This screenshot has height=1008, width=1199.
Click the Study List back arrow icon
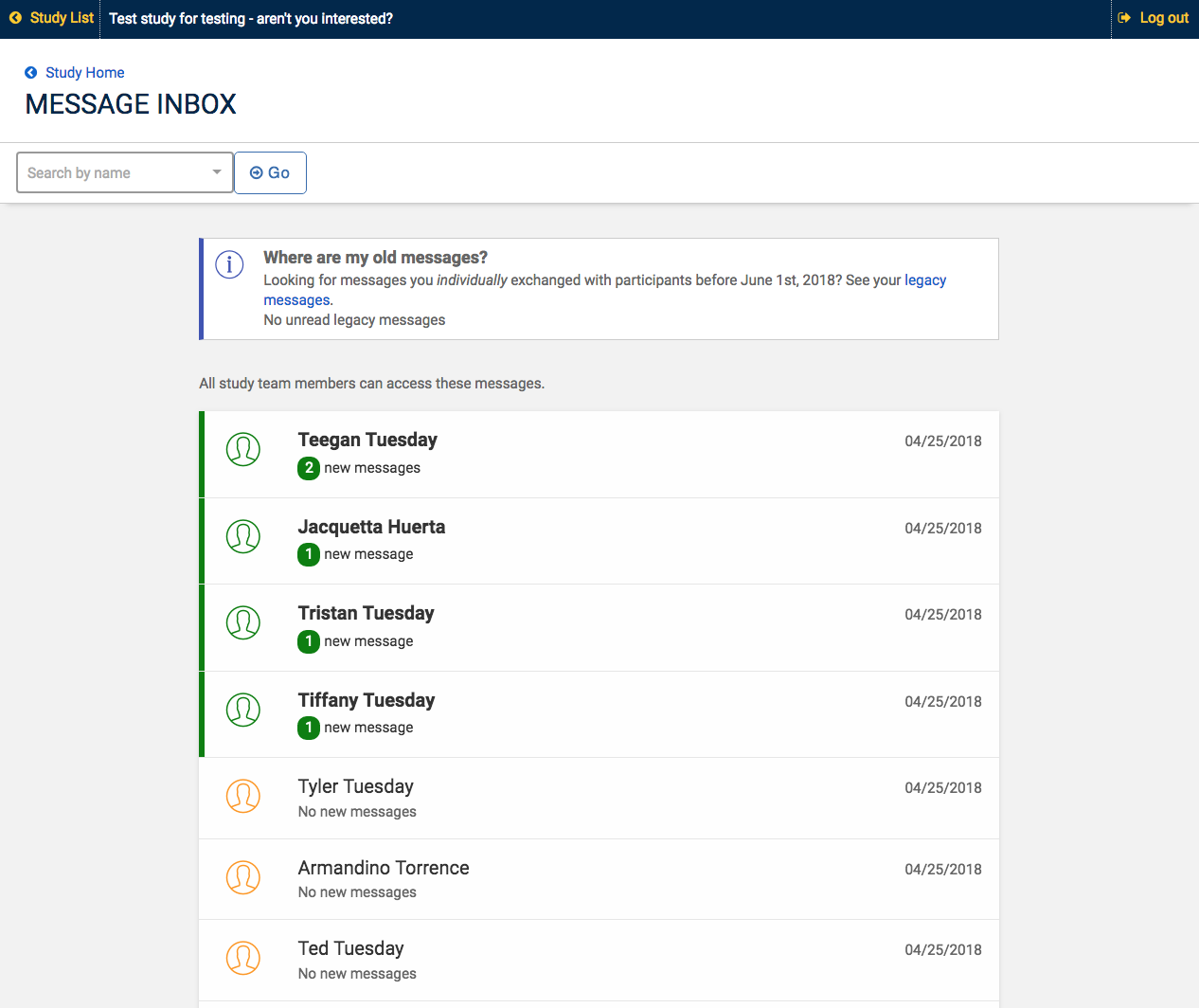pos(15,18)
